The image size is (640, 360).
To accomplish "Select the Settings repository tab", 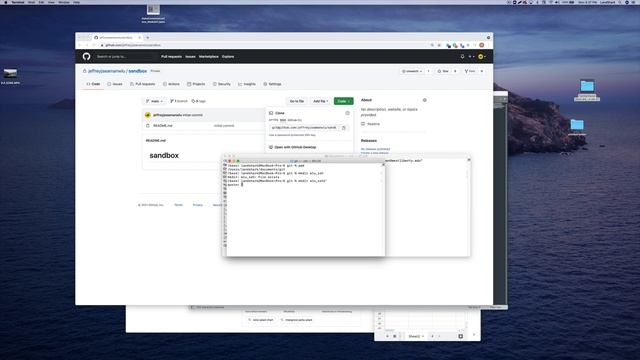I will pos(273,84).
